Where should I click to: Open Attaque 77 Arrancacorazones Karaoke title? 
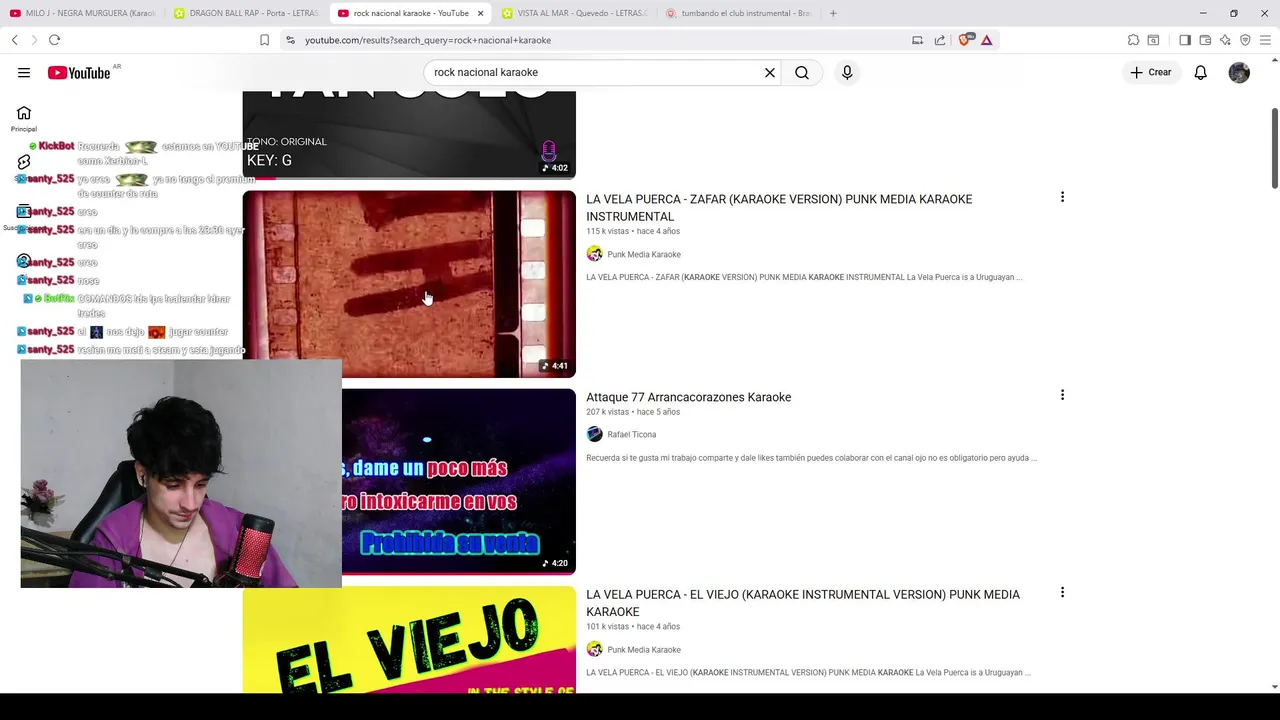[x=688, y=397]
